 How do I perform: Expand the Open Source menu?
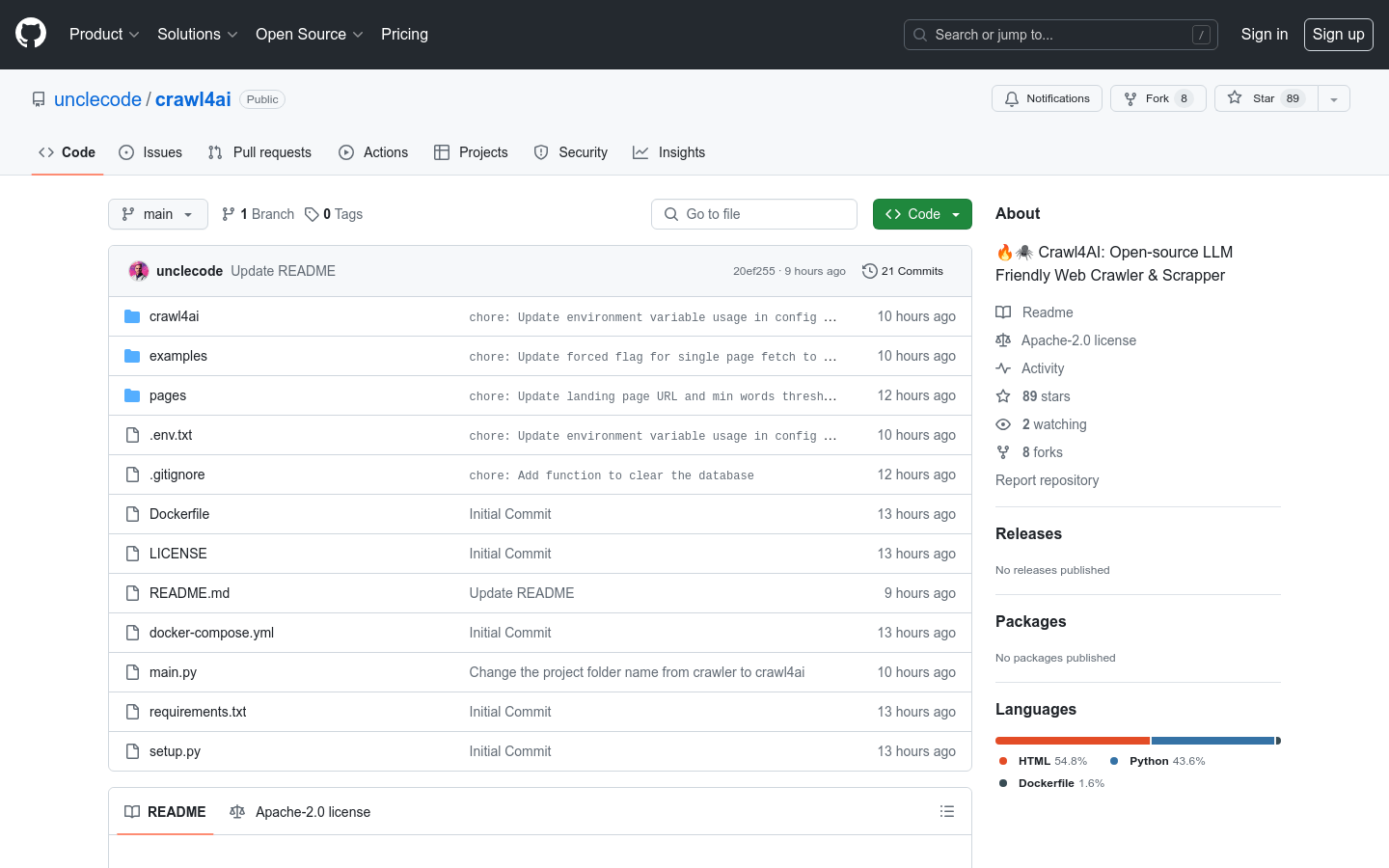[310, 34]
